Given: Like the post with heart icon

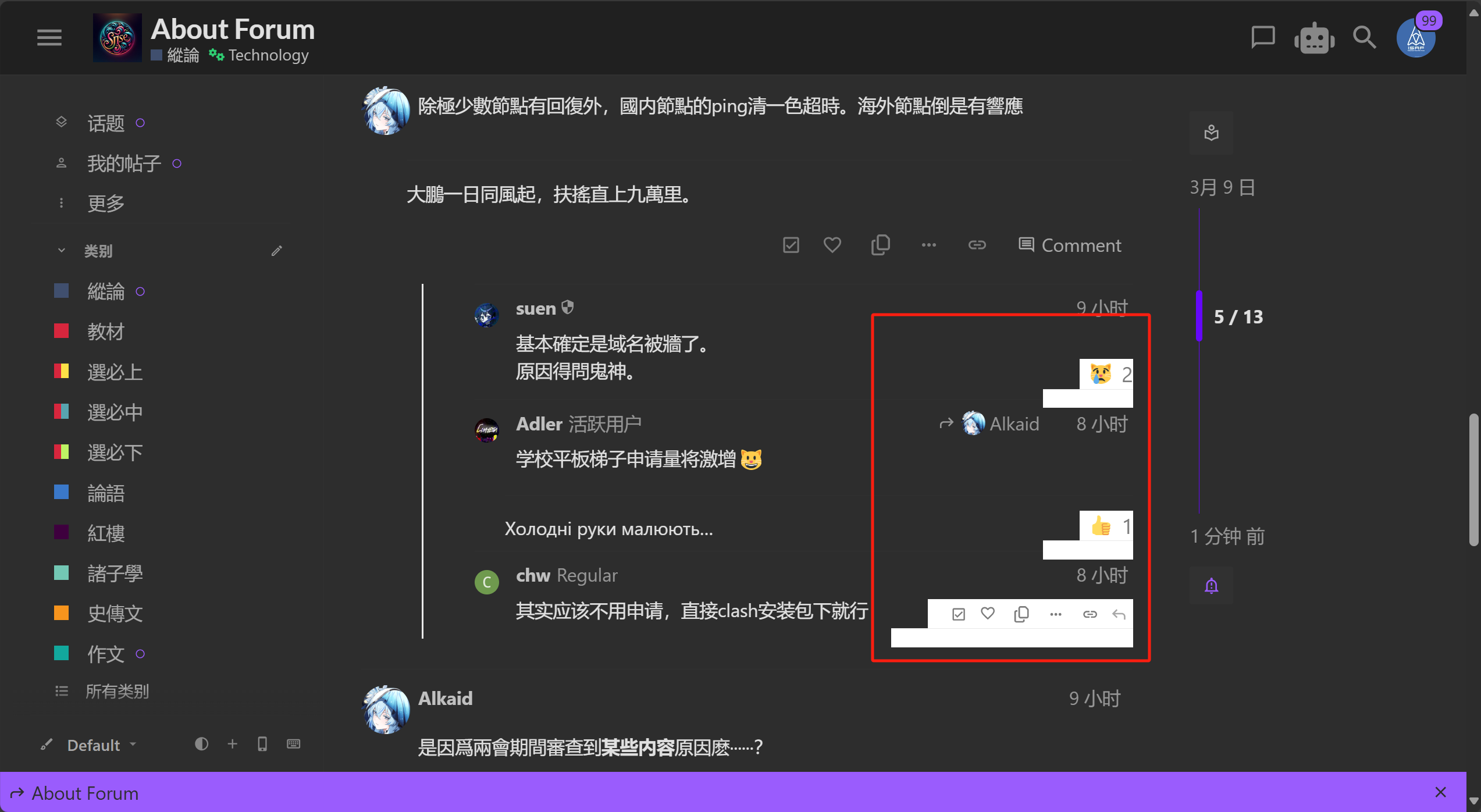Looking at the screenshot, I should [x=832, y=245].
